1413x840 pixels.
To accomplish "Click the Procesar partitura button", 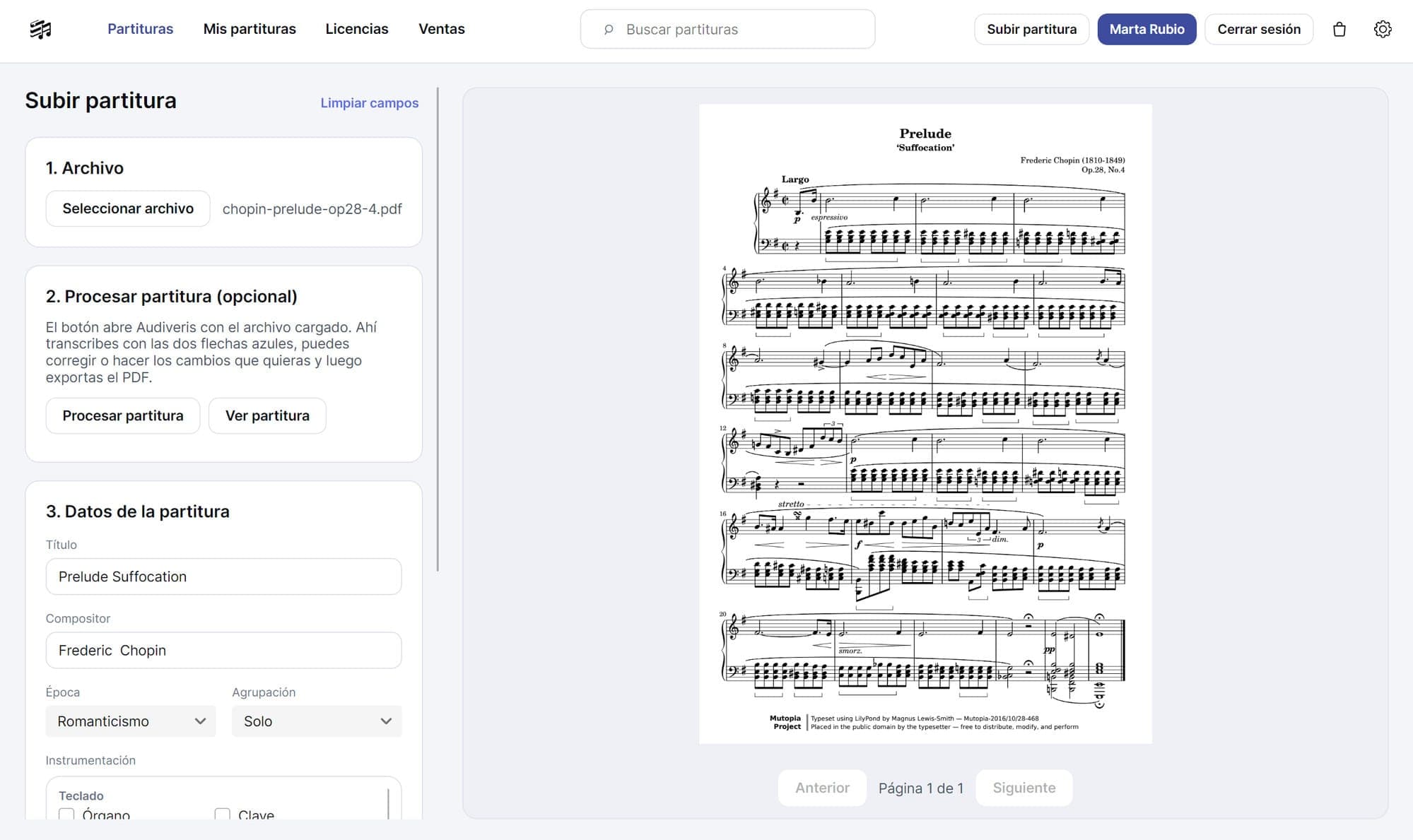I will click(123, 415).
